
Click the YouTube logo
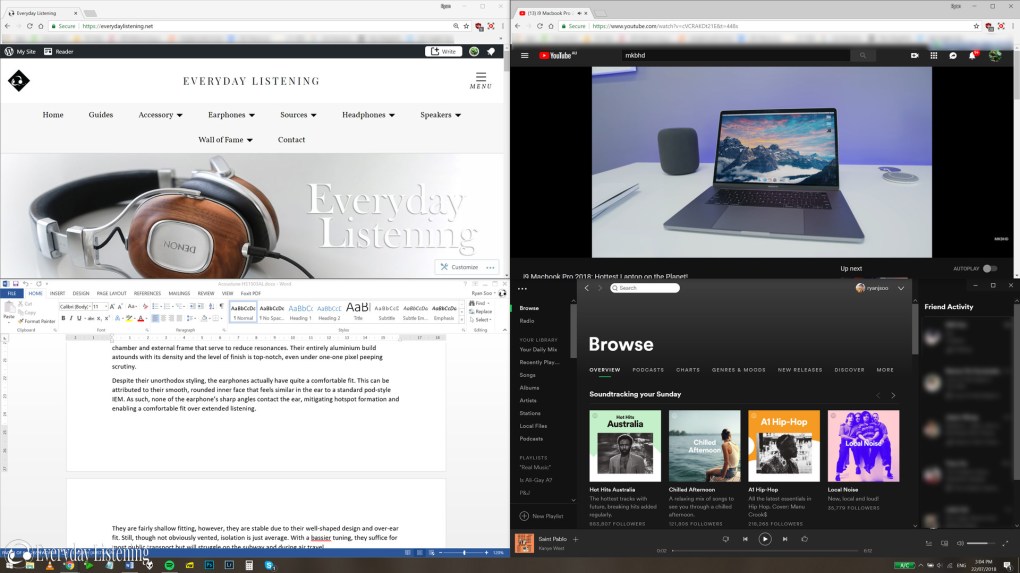[x=557, y=55]
